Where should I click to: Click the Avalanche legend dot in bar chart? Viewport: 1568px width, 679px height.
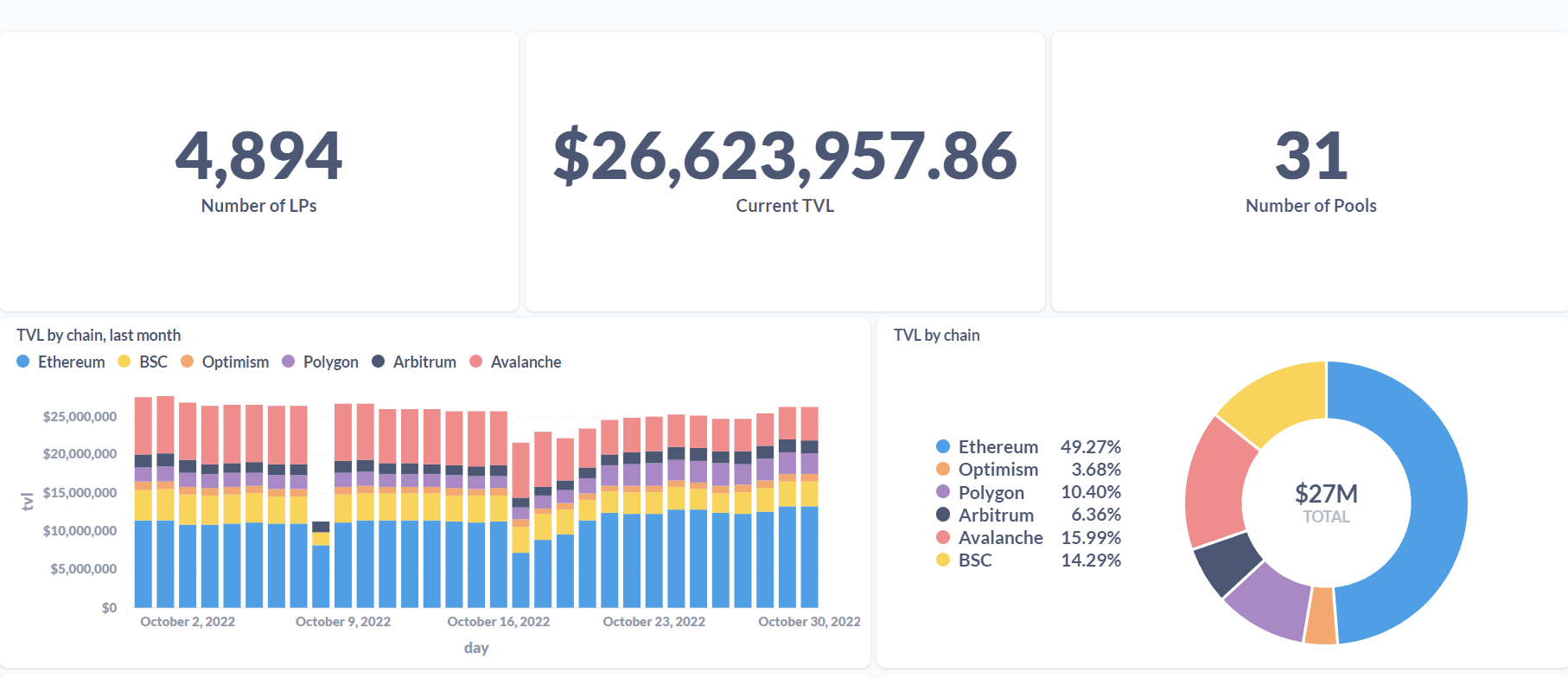(475, 362)
